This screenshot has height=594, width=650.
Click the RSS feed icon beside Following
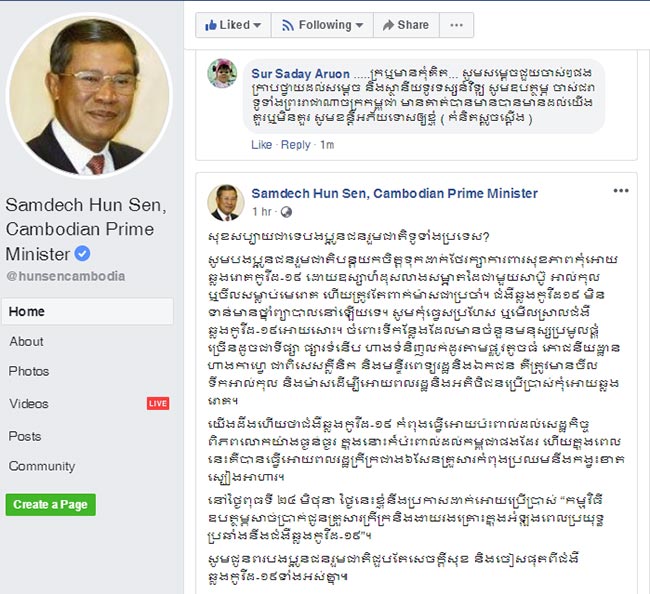(x=288, y=25)
